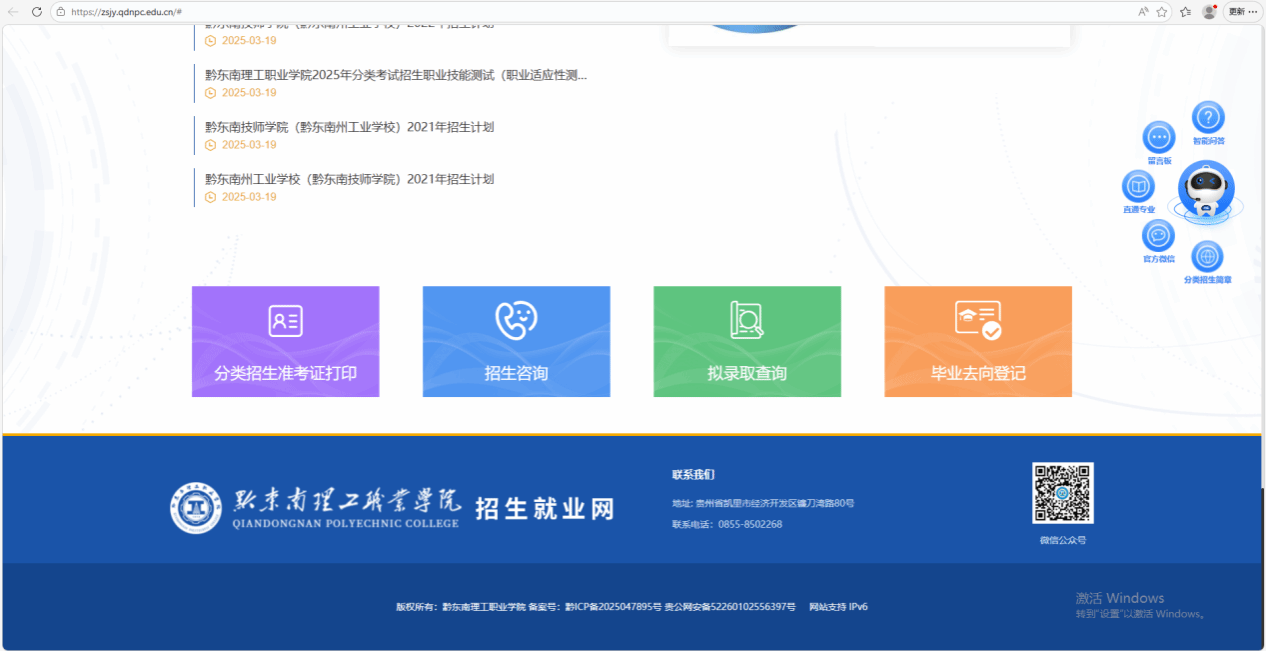Open the 毕业去向登记 orange tile

pos(978,341)
